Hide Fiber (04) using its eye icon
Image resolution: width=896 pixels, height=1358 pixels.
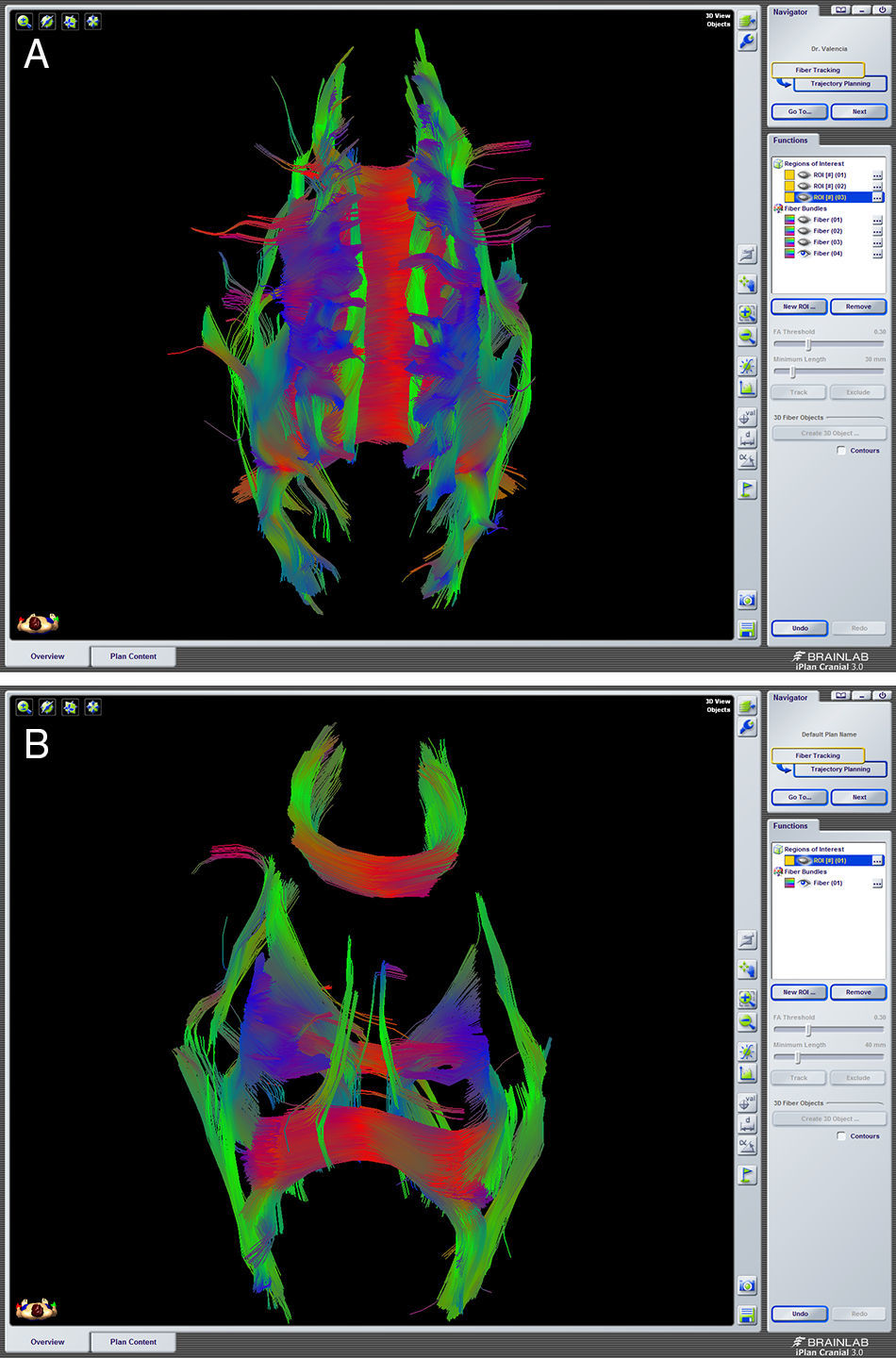click(x=805, y=254)
